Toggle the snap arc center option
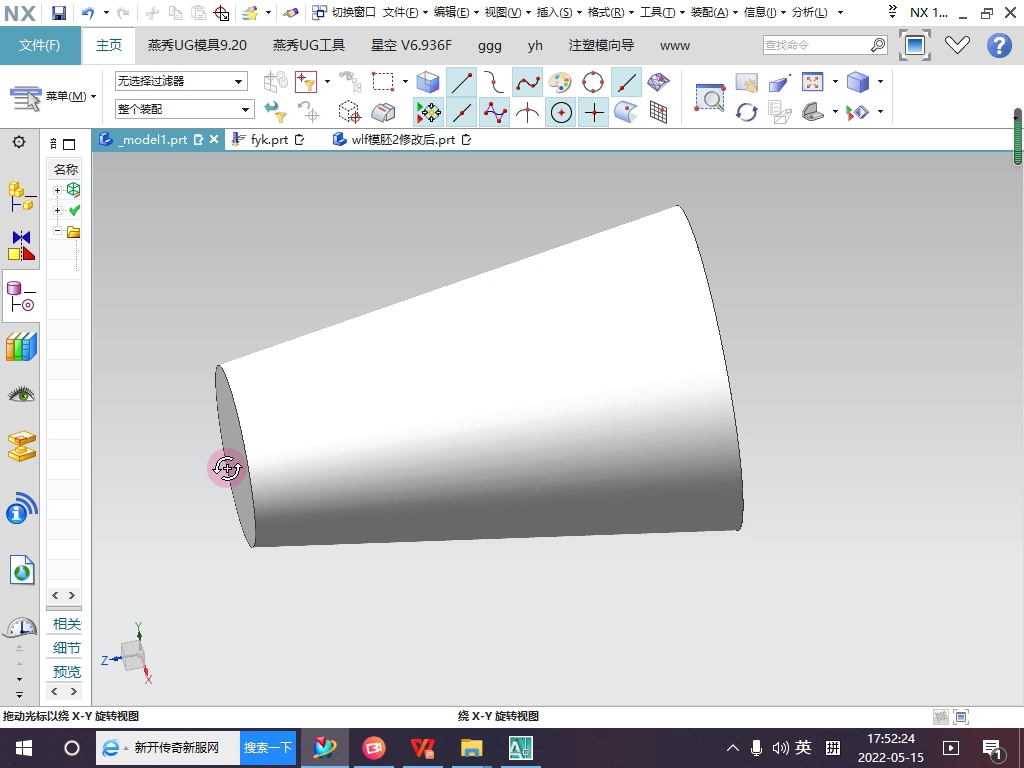The width and height of the screenshot is (1024, 768). 561,112
